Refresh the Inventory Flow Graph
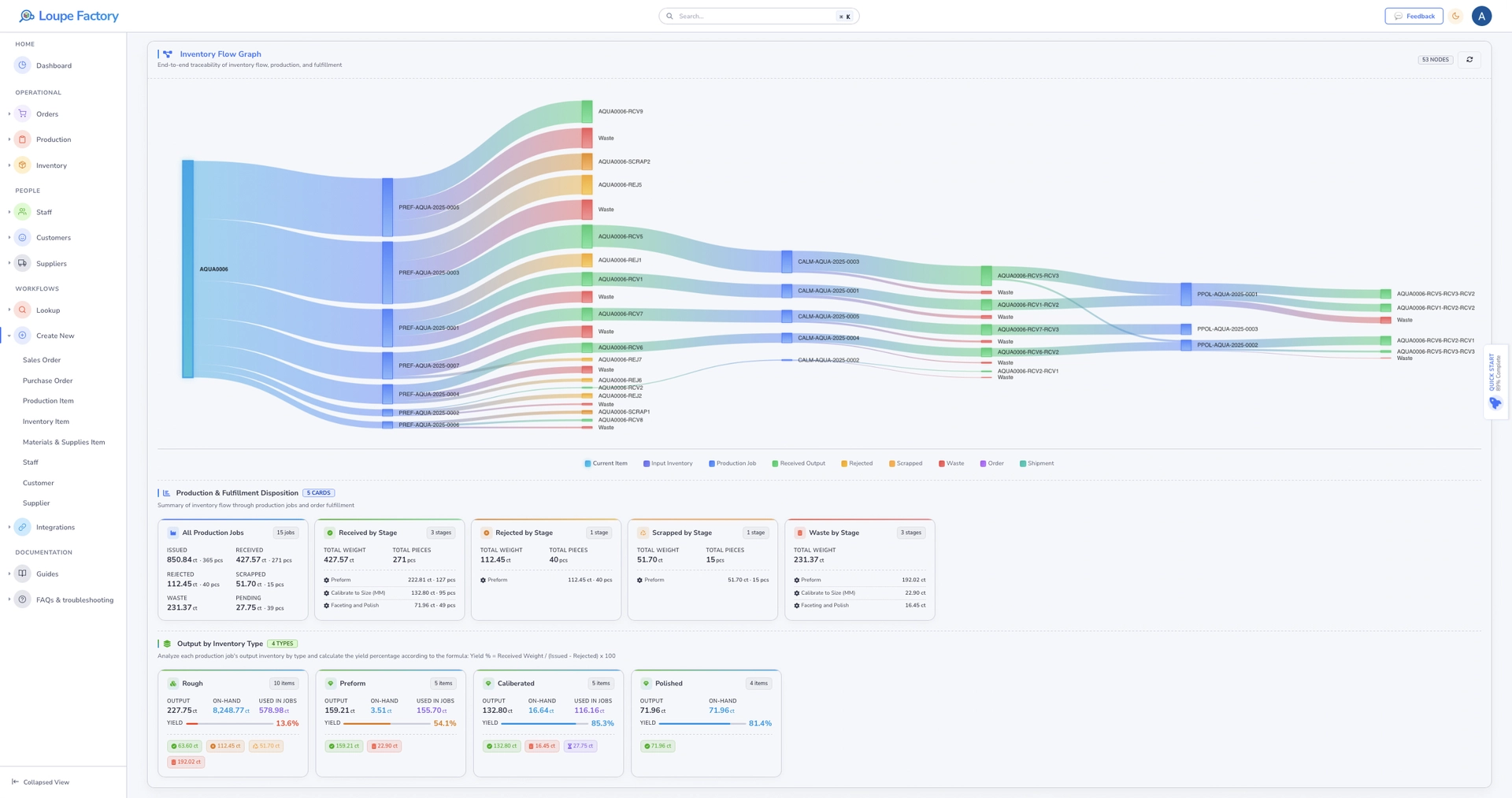This screenshot has width=1512, height=798. pyautogui.click(x=1469, y=60)
